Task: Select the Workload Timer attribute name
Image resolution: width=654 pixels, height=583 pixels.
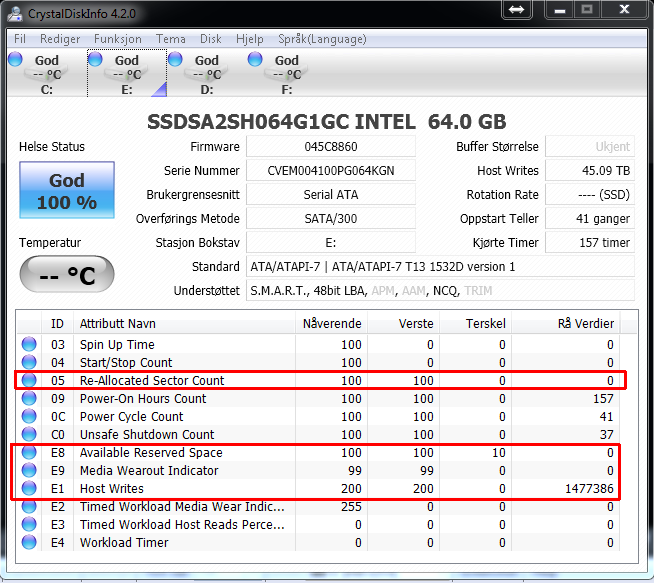Action: 124,542
